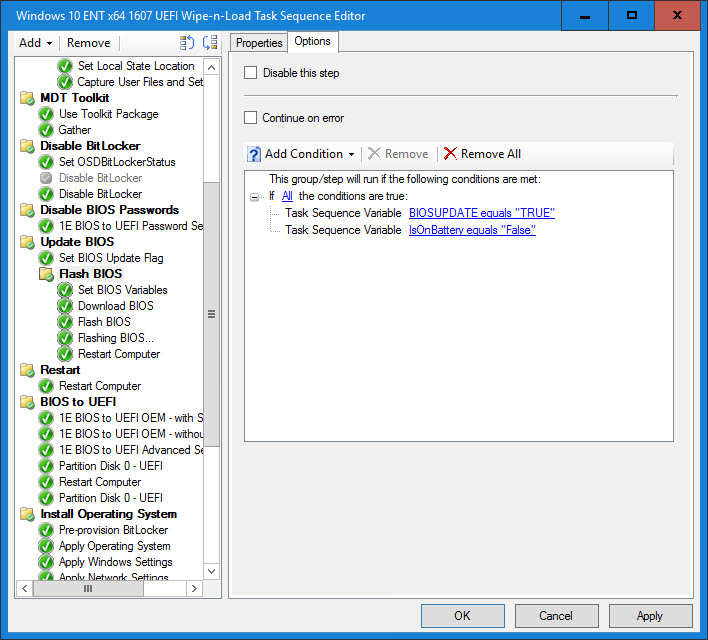Click the greyed-out disabled Disable BITLocker step icon
The height and width of the screenshot is (640, 708).
point(46,178)
